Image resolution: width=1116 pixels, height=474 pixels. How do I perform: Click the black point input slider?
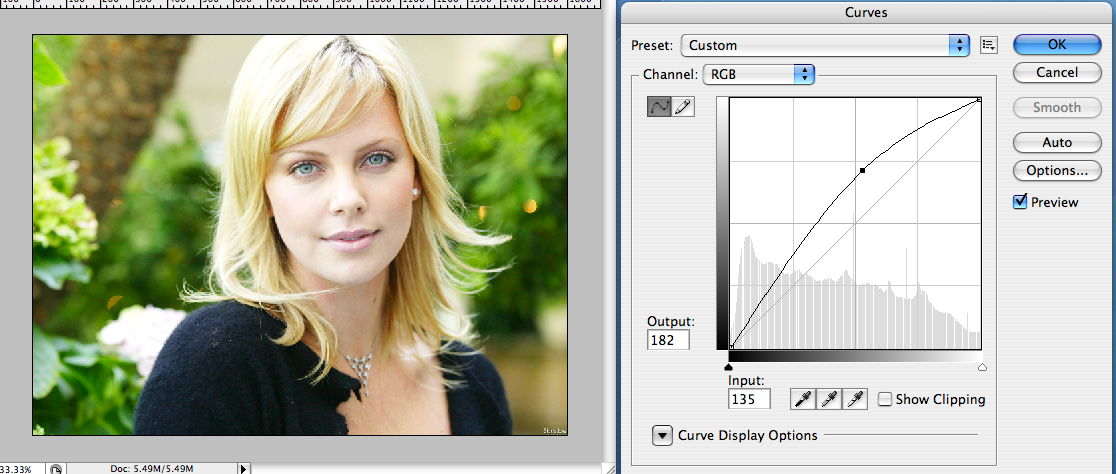pyautogui.click(x=728, y=367)
